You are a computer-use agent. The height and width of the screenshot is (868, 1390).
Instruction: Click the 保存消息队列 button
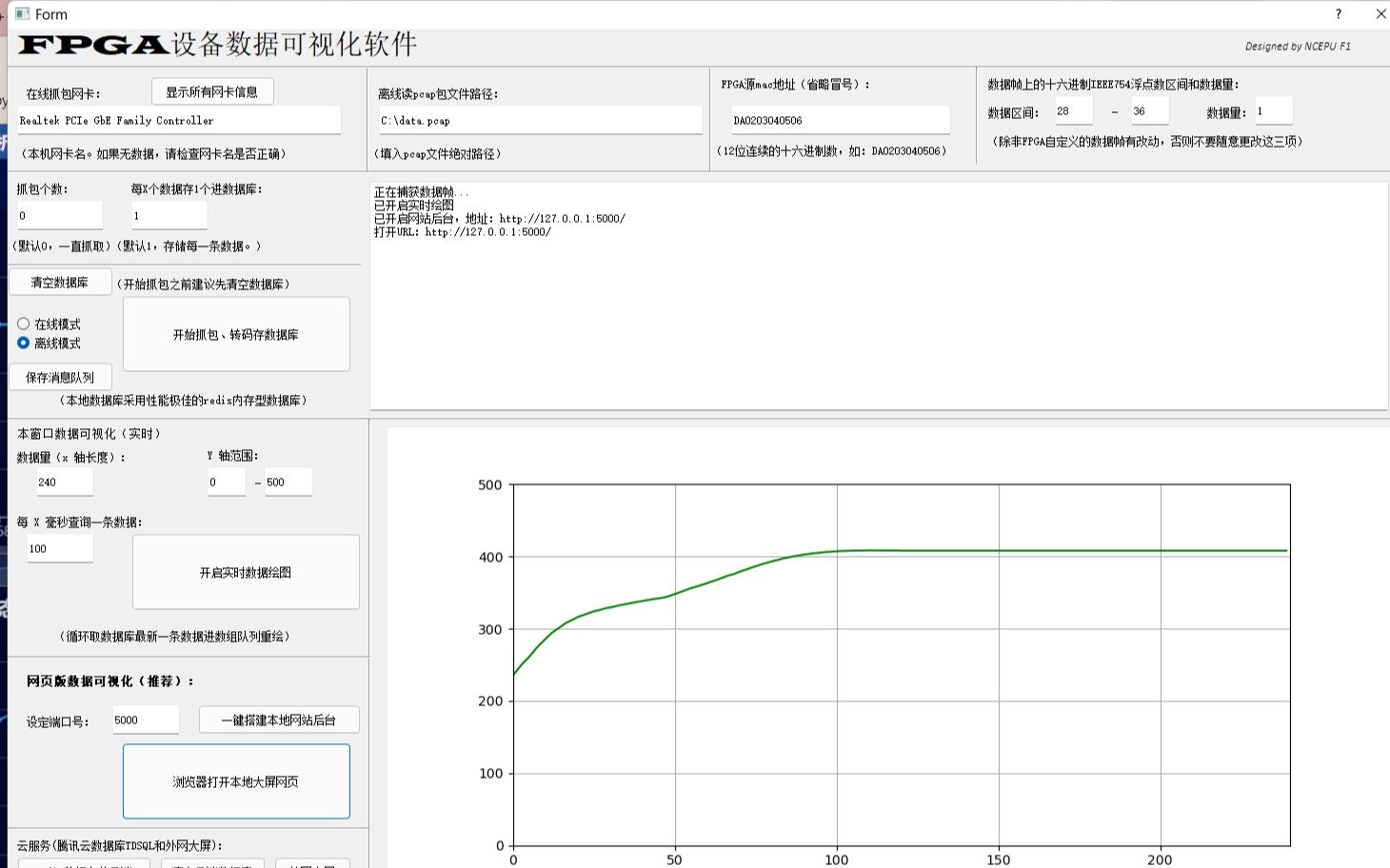[59, 376]
